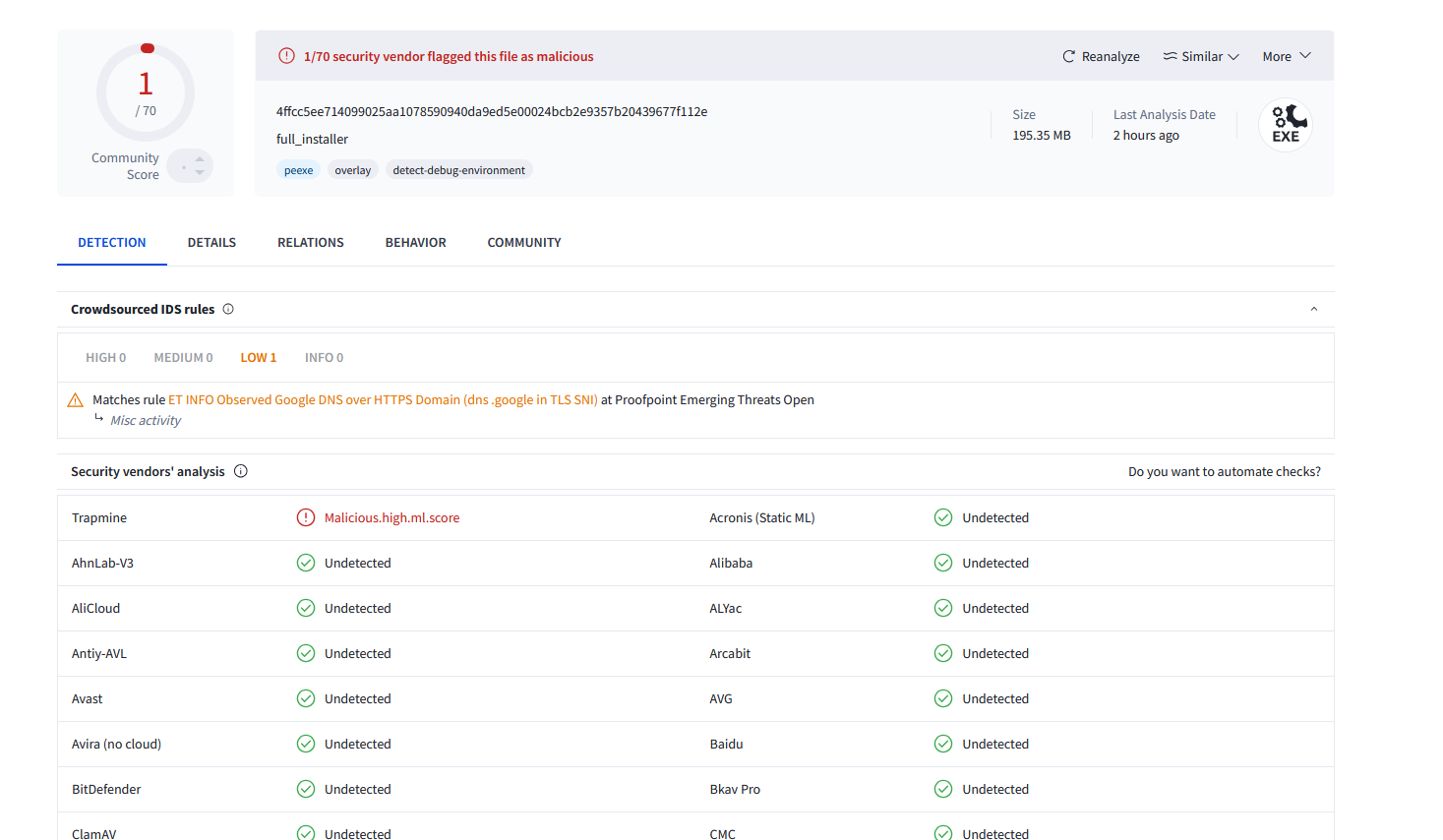The height and width of the screenshot is (840, 1443).
Task: Click info icon beside Crowdsourced IDS rules
Action: 228,309
